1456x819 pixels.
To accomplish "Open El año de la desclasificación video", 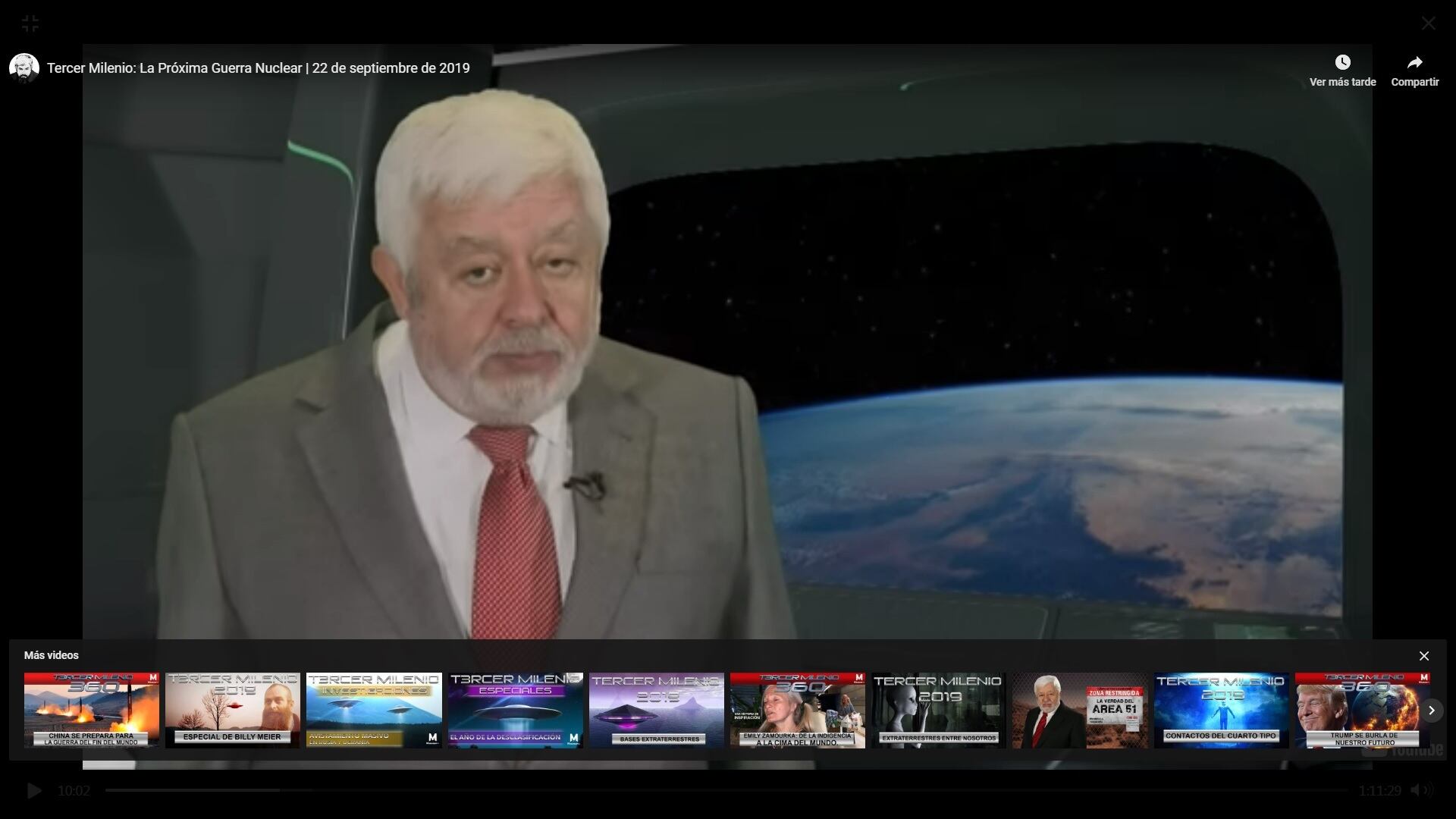I will pos(515,710).
